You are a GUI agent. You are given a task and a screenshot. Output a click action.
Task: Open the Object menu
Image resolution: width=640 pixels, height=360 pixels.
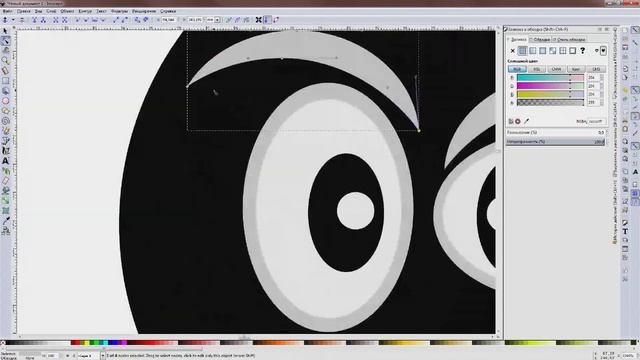(x=67, y=11)
